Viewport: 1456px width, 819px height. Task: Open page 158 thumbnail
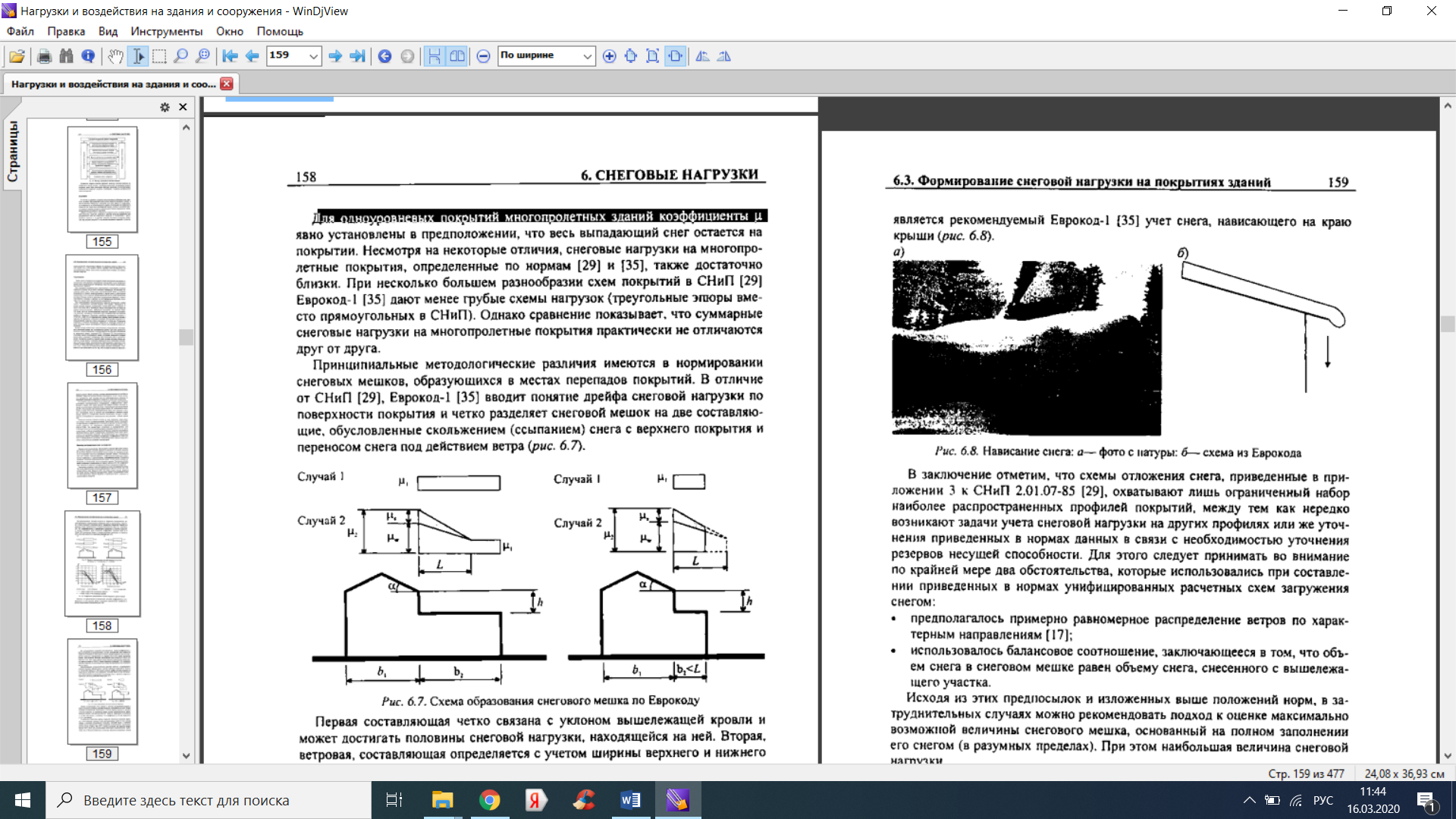102,563
